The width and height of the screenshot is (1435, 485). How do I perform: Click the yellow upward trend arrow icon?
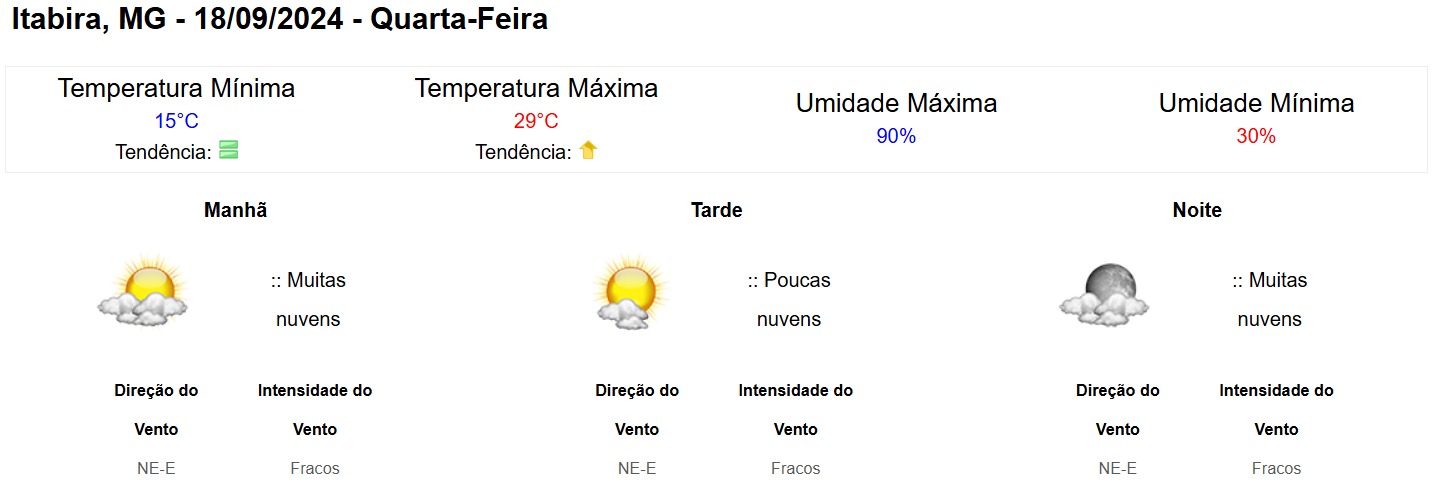pos(588,151)
